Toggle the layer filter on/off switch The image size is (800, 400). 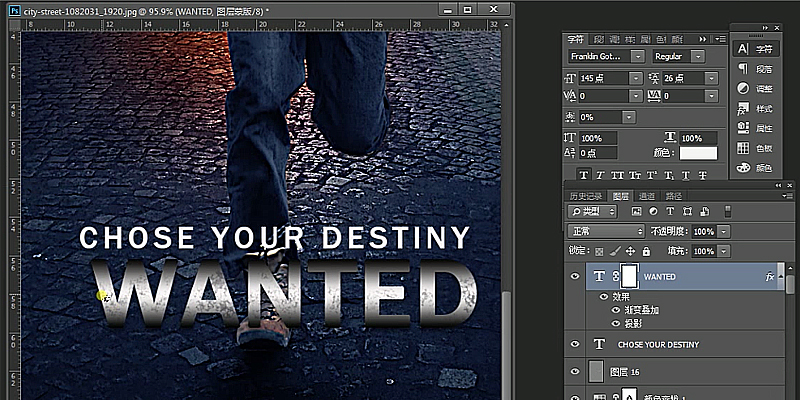tap(728, 211)
